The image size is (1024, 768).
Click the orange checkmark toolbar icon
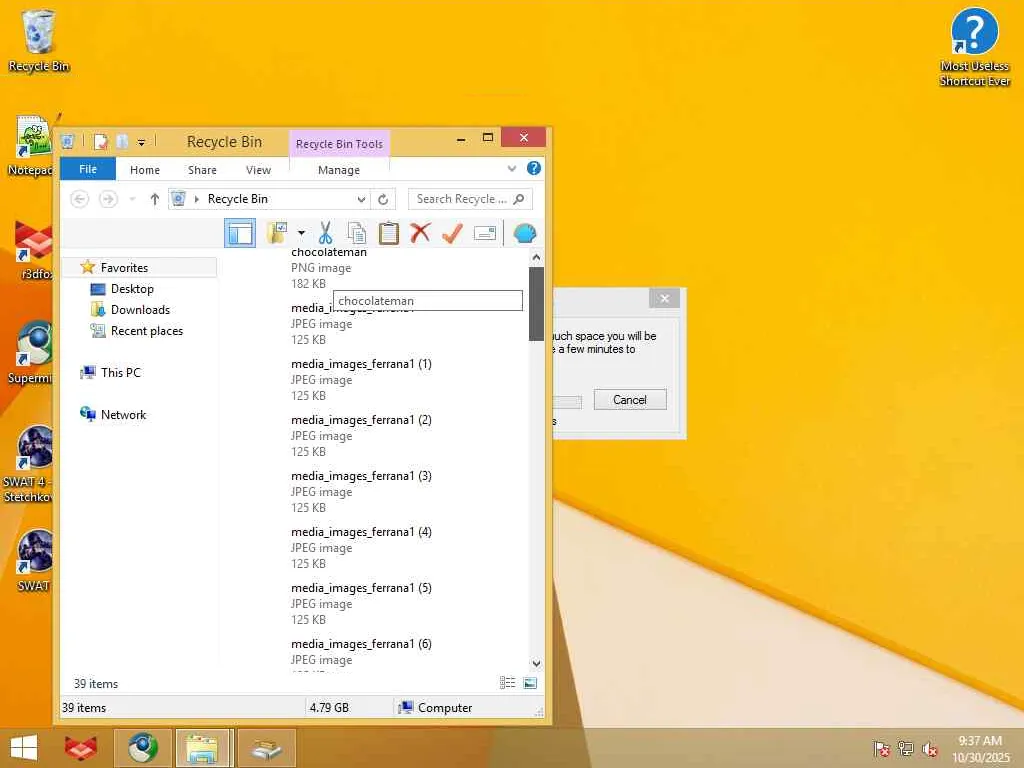452,232
